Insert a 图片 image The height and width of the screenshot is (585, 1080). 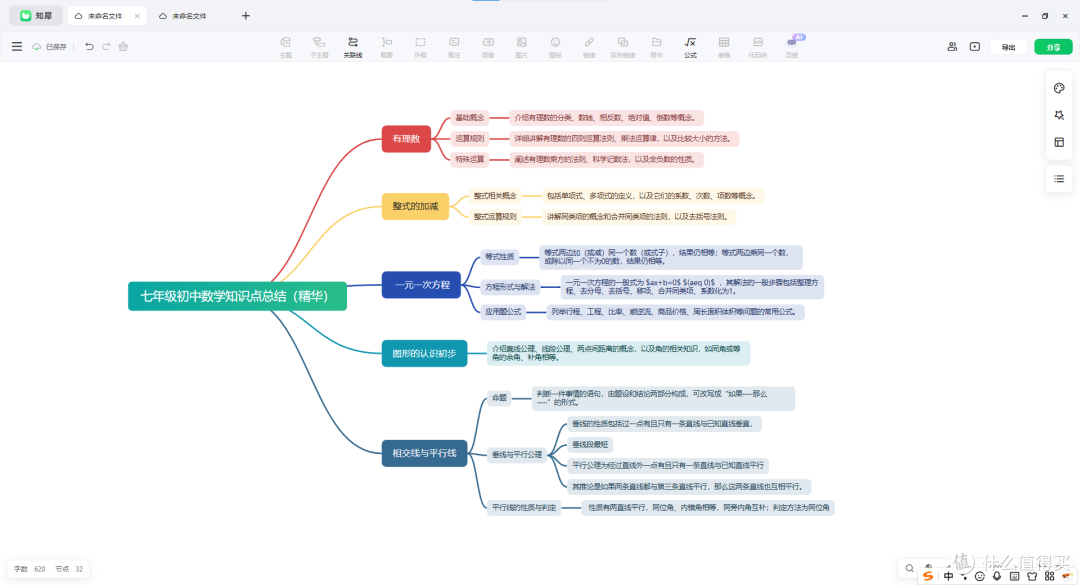pyautogui.click(x=521, y=47)
